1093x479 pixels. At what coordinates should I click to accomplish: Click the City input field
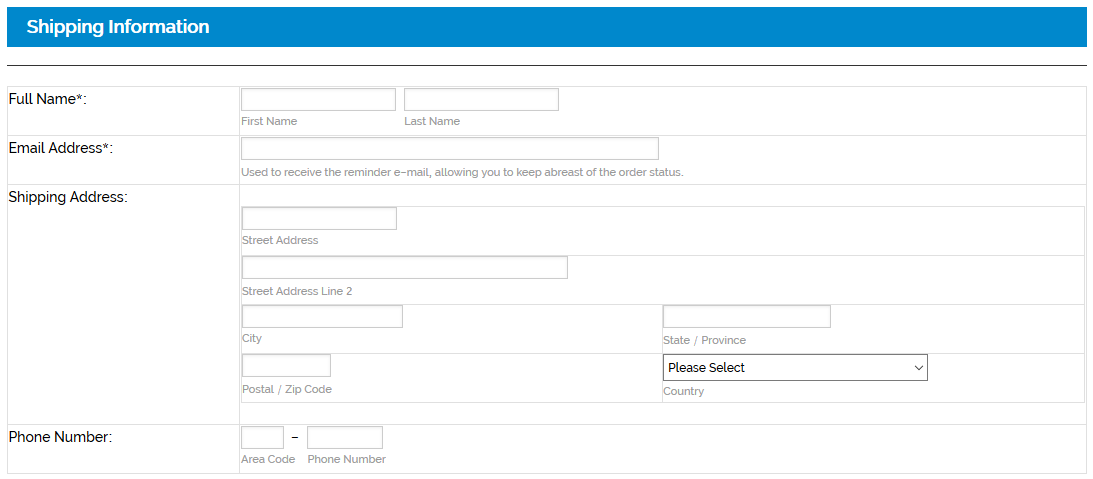[x=322, y=317]
